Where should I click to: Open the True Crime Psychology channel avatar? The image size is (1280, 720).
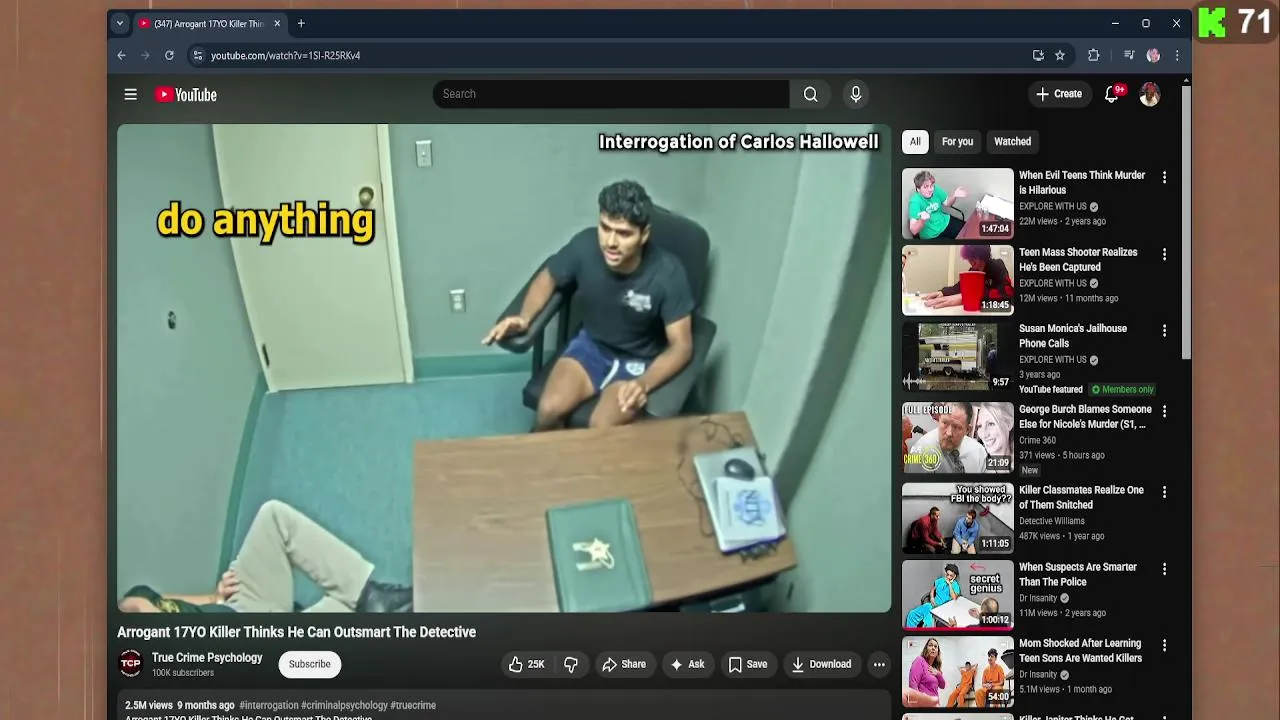[131, 663]
